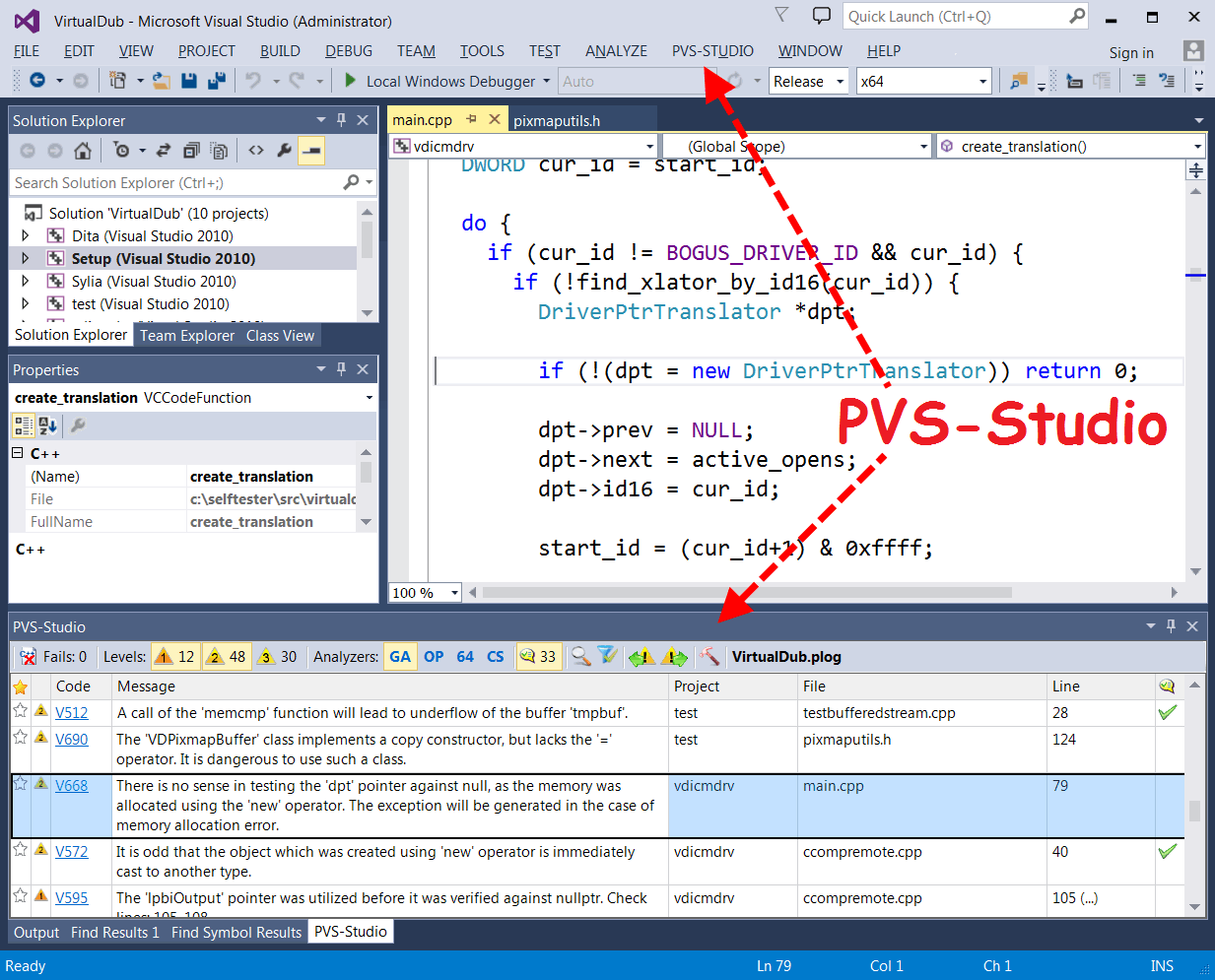Expand the Dita project node

26,236
